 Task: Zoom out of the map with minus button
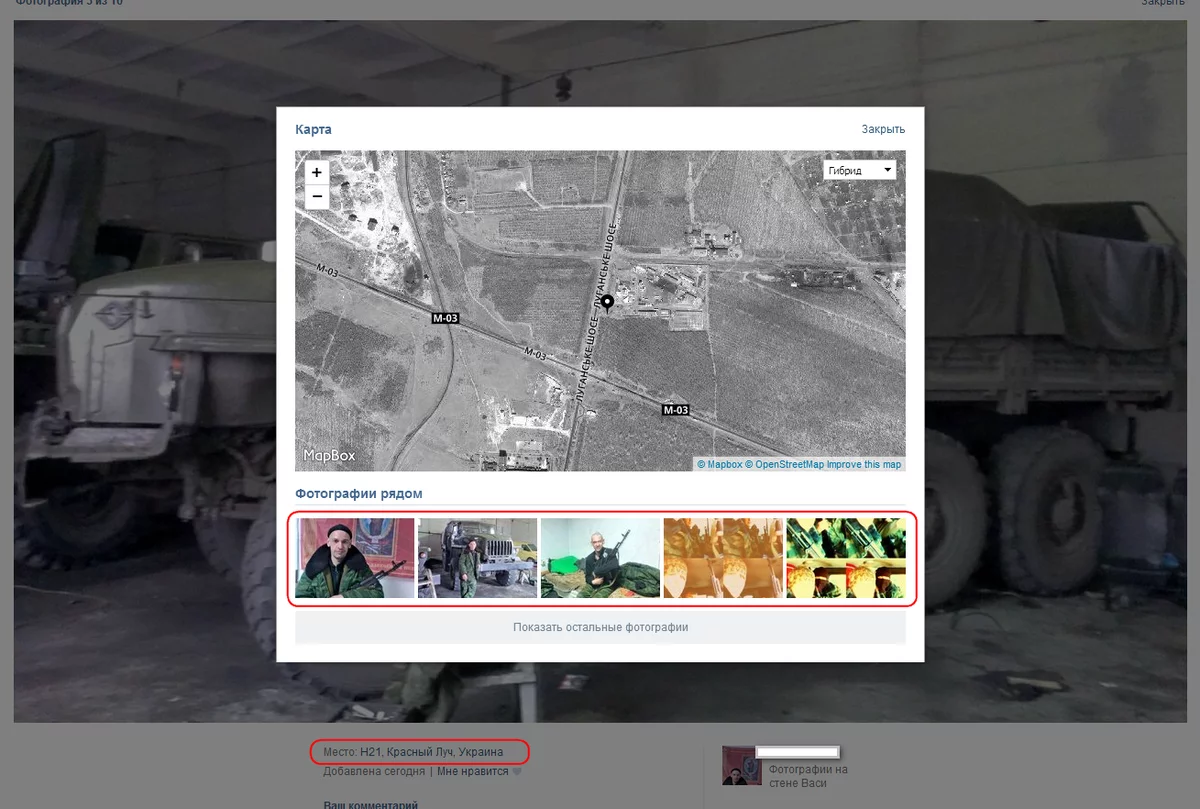[317, 197]
